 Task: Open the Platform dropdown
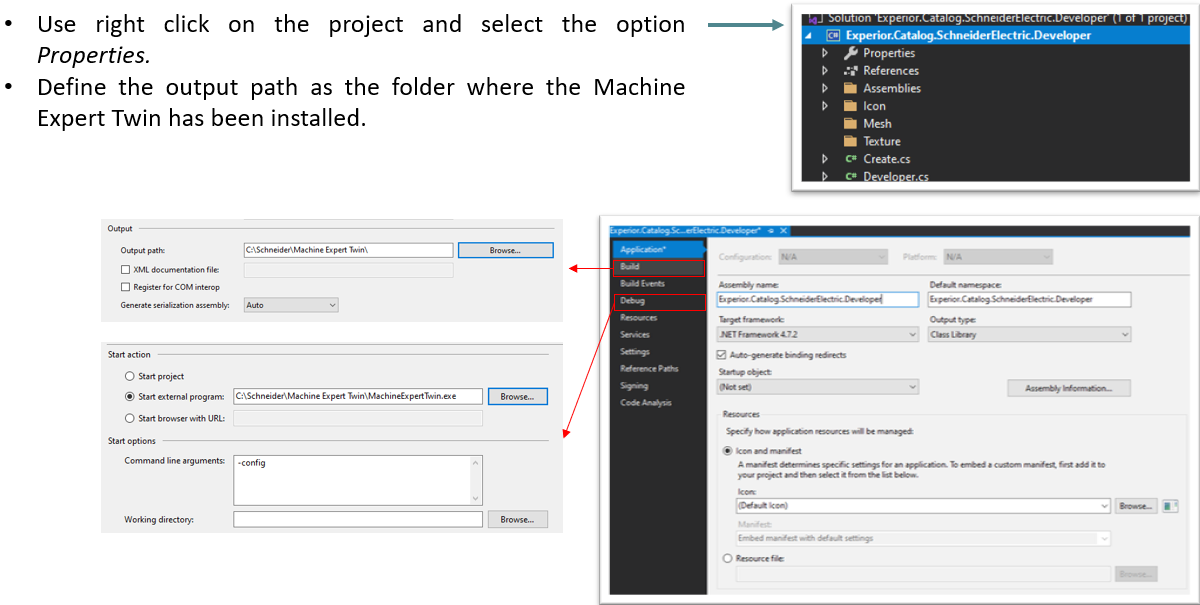(998, 257)
